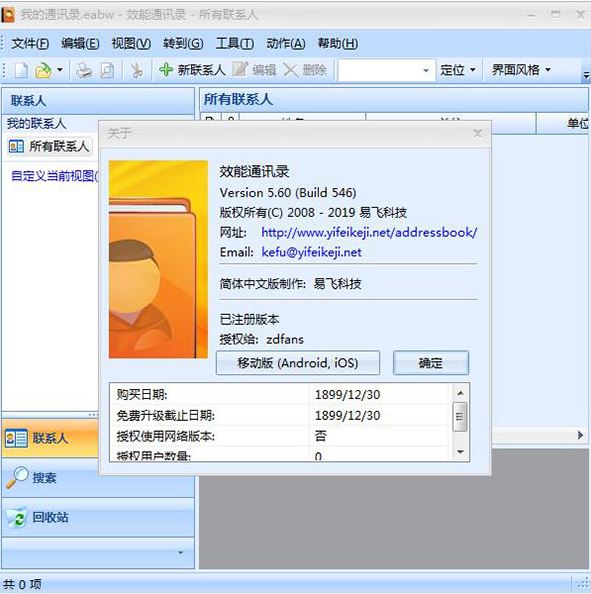Open the 界面风格 dropdown
This screenshot has height=594, width=591.
click(x=521, y=70)
